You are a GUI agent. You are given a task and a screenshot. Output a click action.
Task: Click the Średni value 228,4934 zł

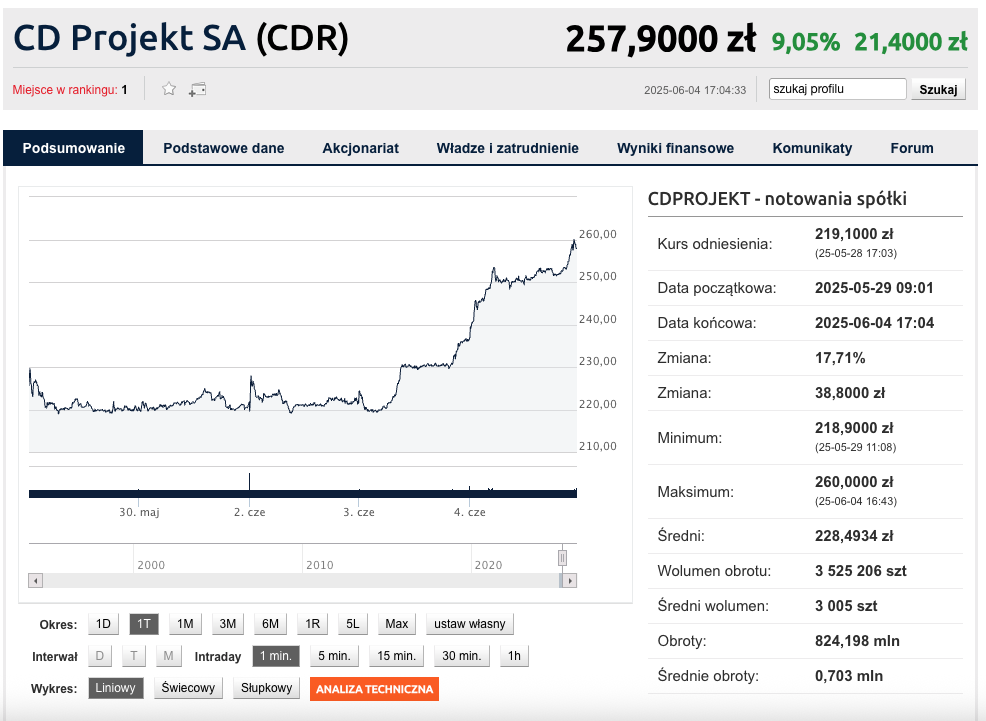[854, 536]
